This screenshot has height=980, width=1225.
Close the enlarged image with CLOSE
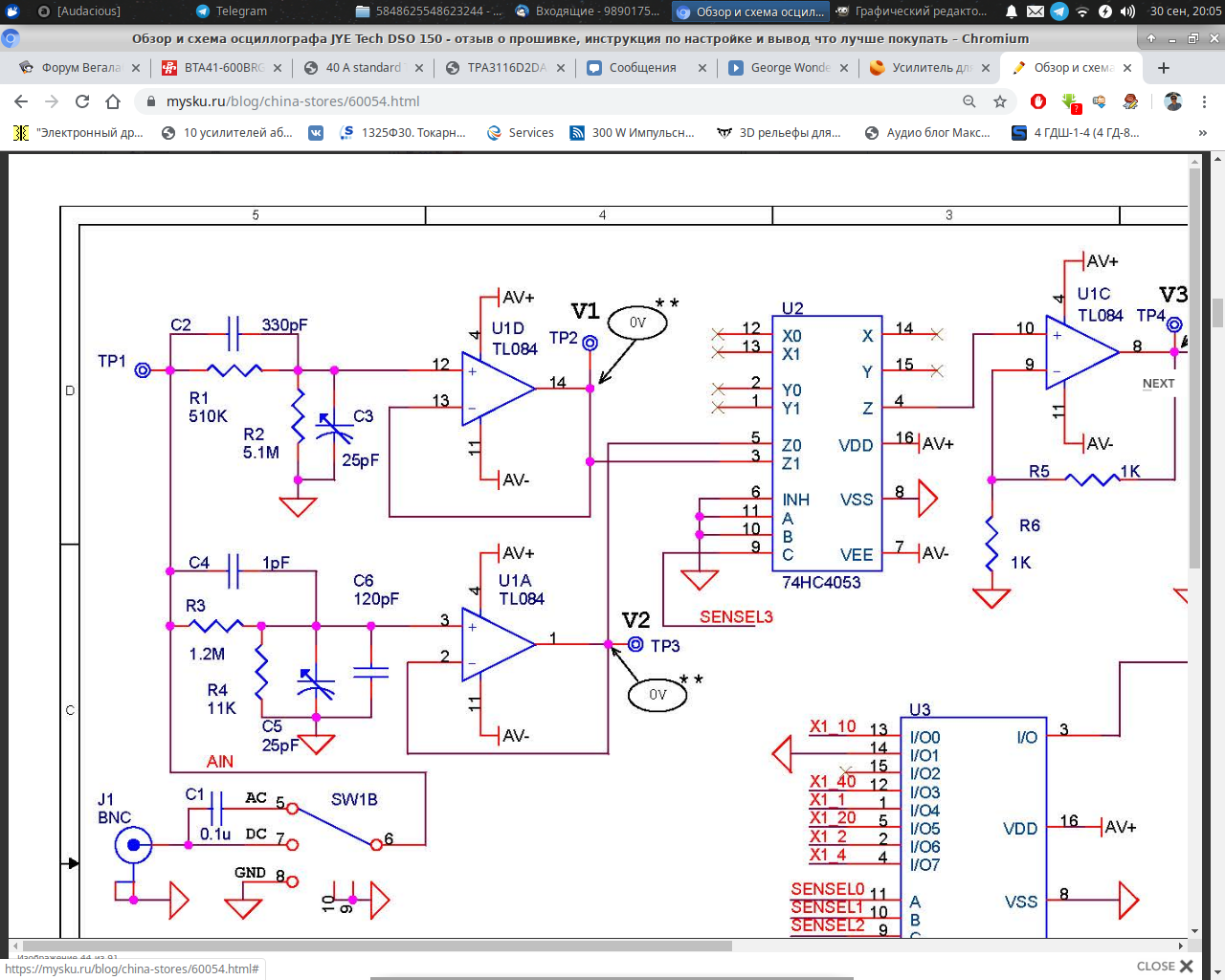tap(1165, 966)
